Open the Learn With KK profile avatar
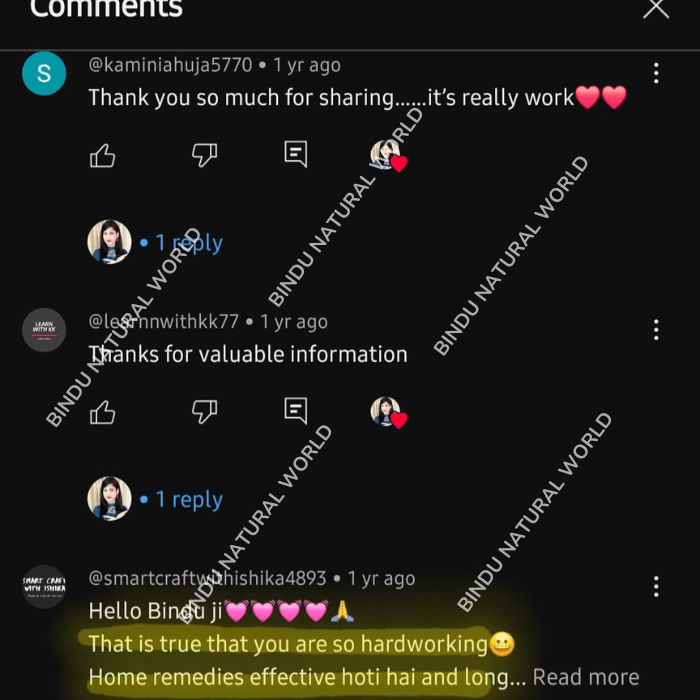Screen dimensions: 700x700 click(44, 330)
